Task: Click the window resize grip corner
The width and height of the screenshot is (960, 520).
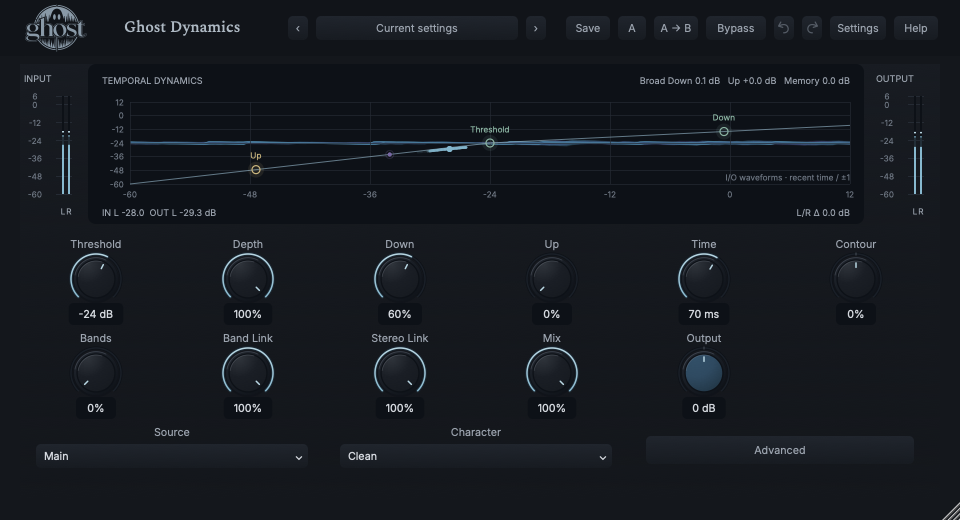Action: tap(951, 511)
